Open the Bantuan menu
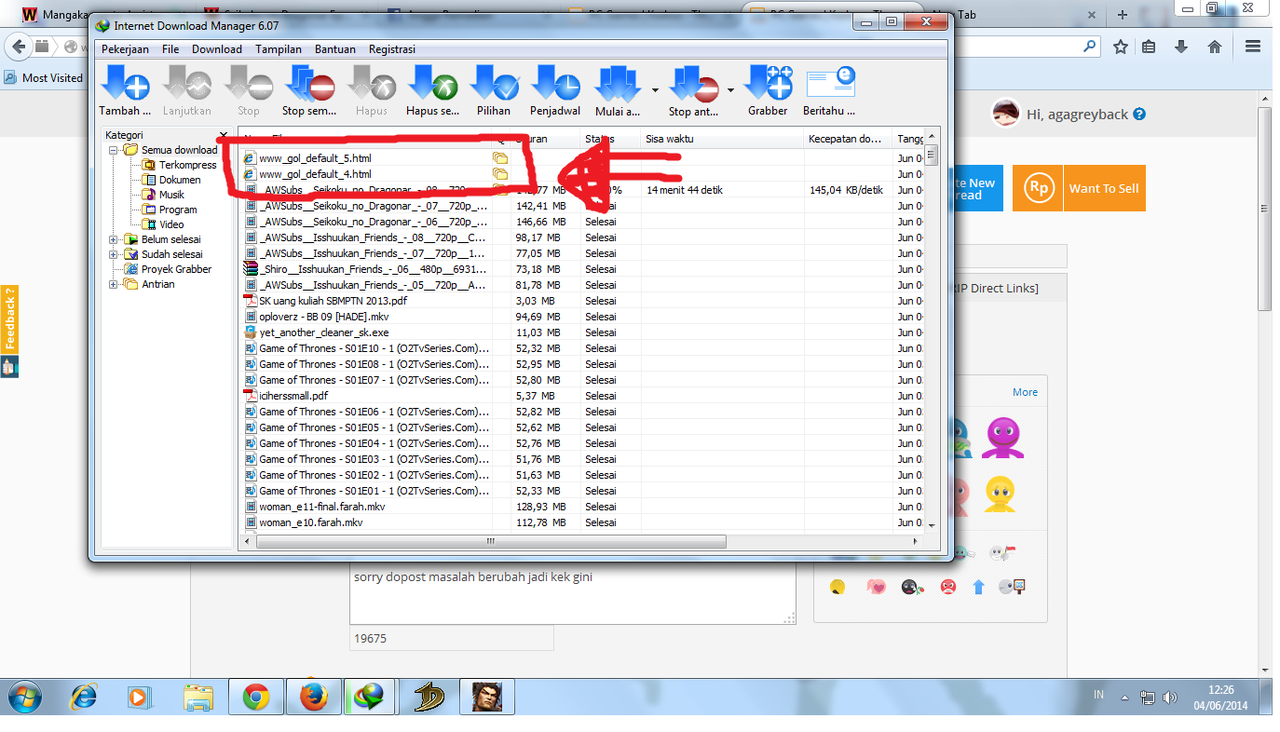 [335, 49]
